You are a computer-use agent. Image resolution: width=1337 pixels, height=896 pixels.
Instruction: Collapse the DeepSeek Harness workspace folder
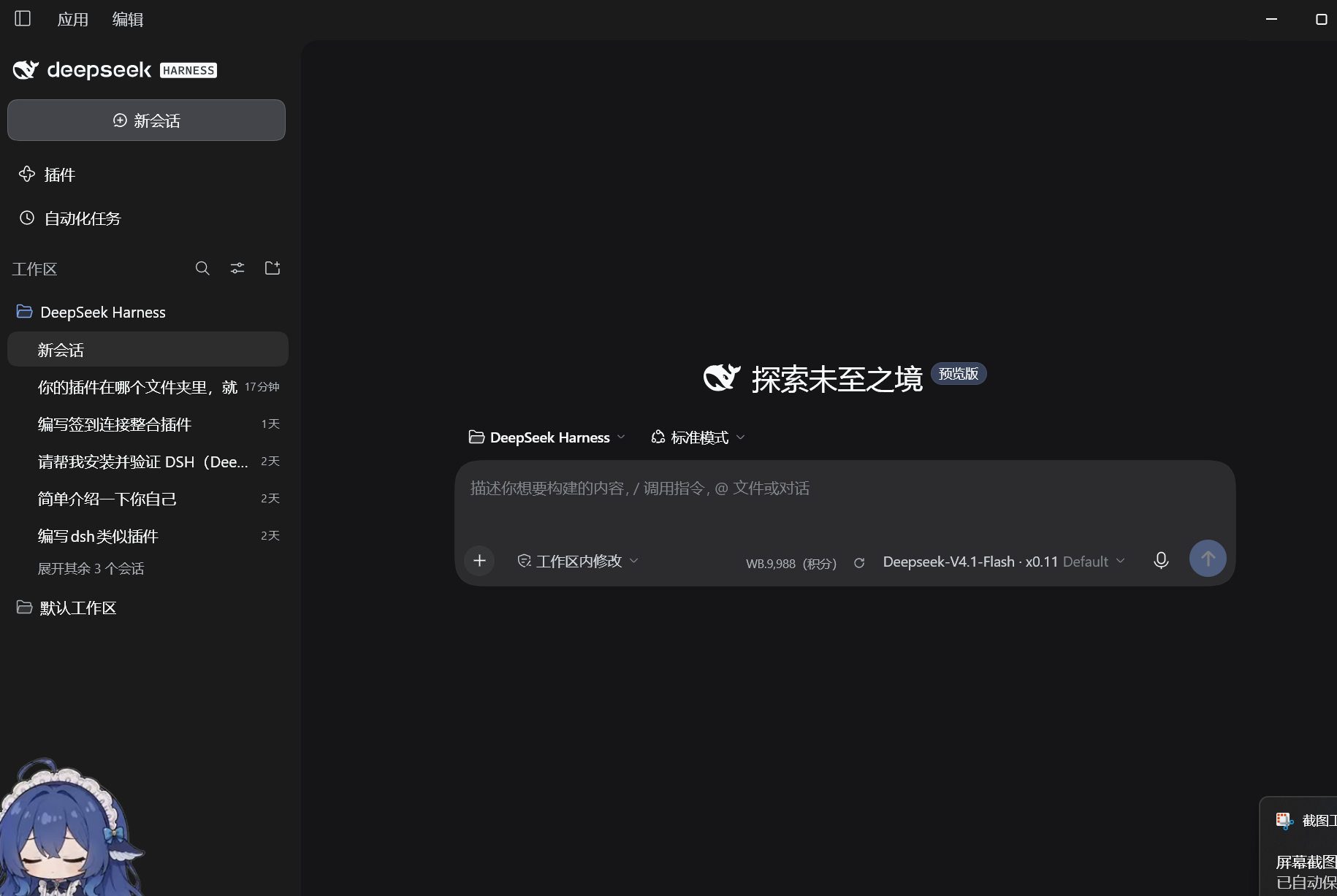coord(91,312)
